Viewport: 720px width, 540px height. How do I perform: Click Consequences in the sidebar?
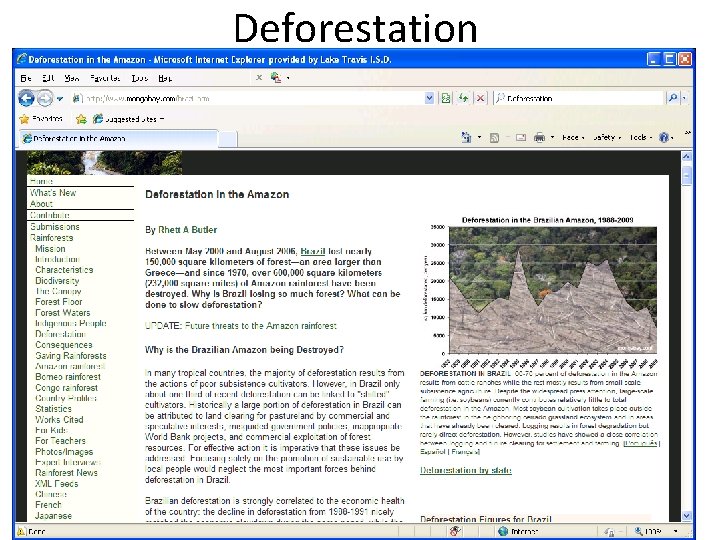pyautogui.click(x=63, y=344)
